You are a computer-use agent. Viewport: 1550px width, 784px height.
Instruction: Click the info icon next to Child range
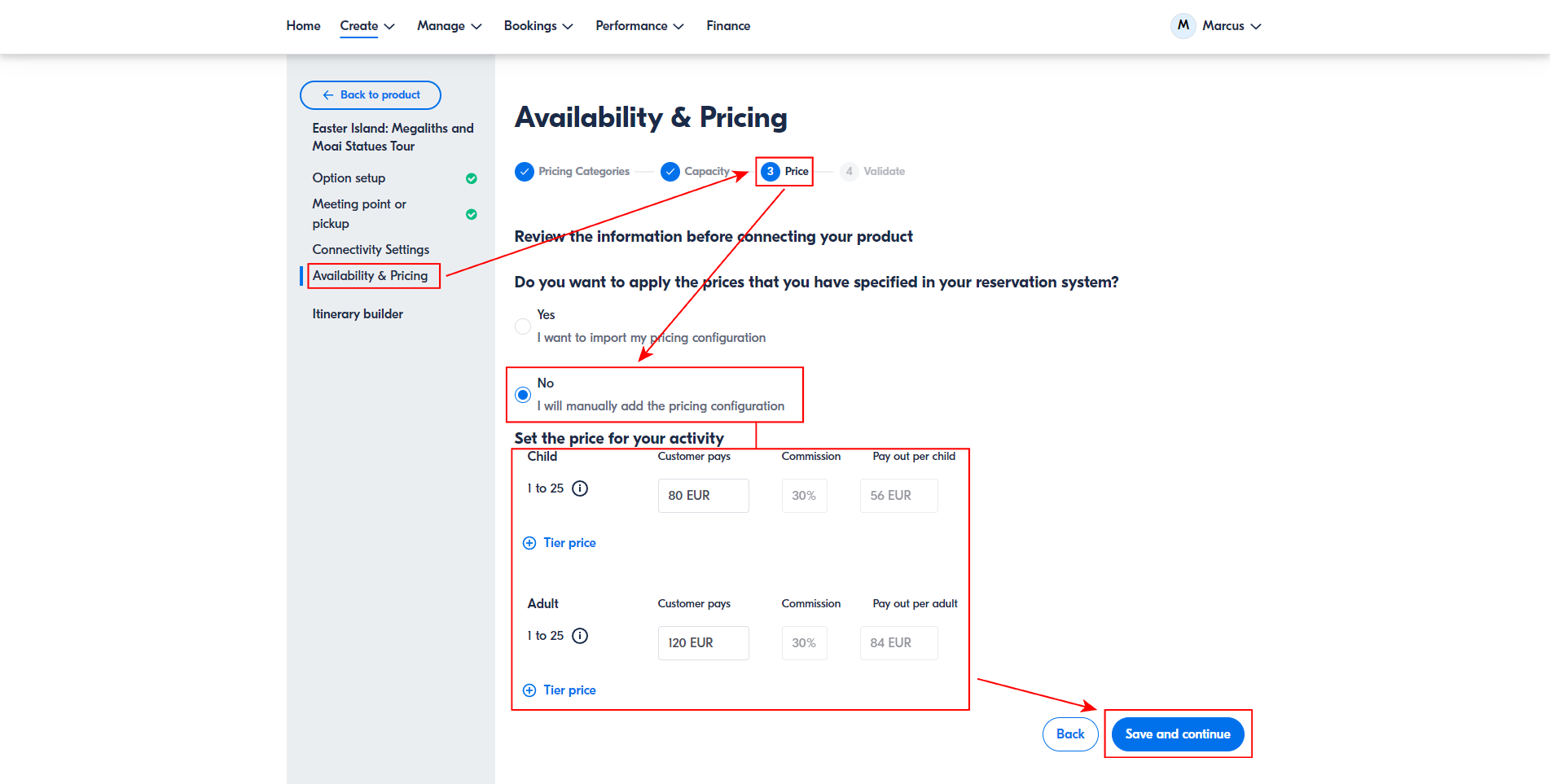(x=580, y=488)
